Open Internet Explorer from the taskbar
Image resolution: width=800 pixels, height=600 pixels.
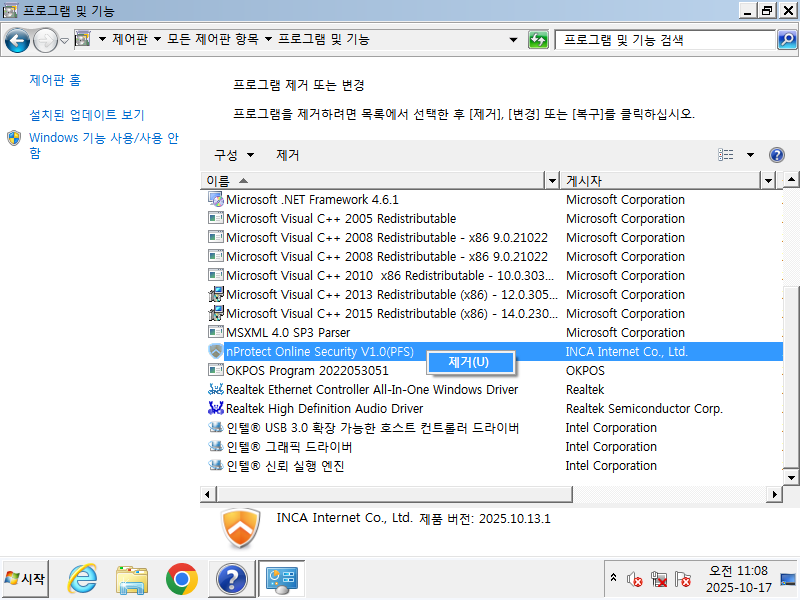click(x=82, y=579)
